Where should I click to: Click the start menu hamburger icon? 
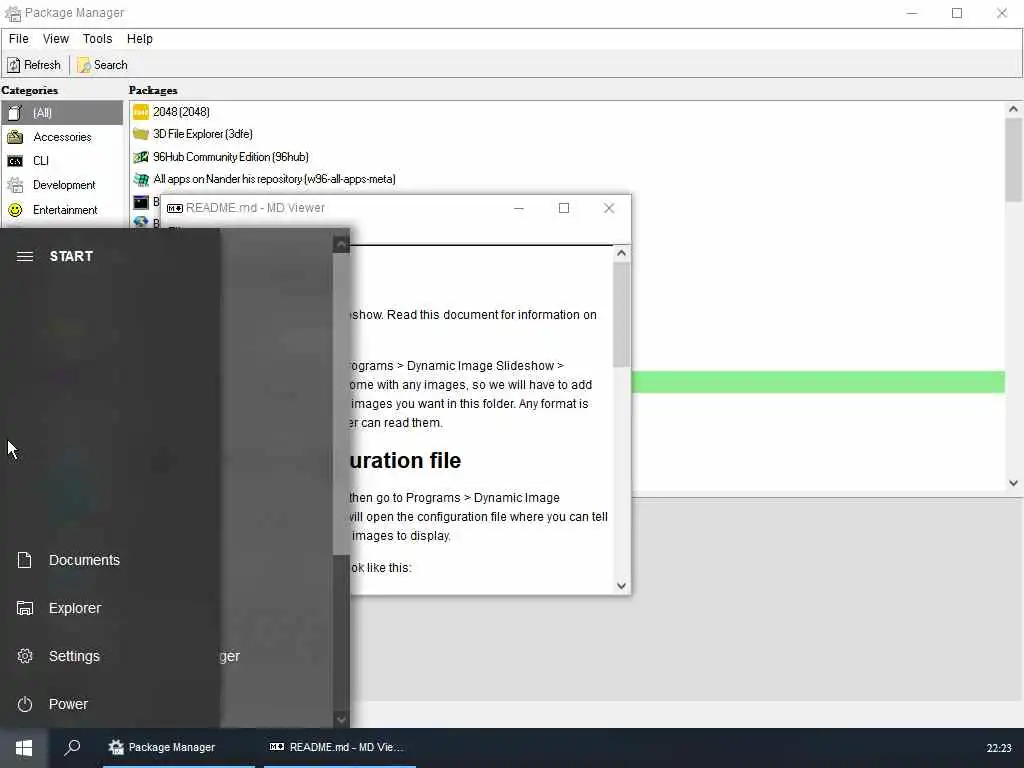point(25,256)
